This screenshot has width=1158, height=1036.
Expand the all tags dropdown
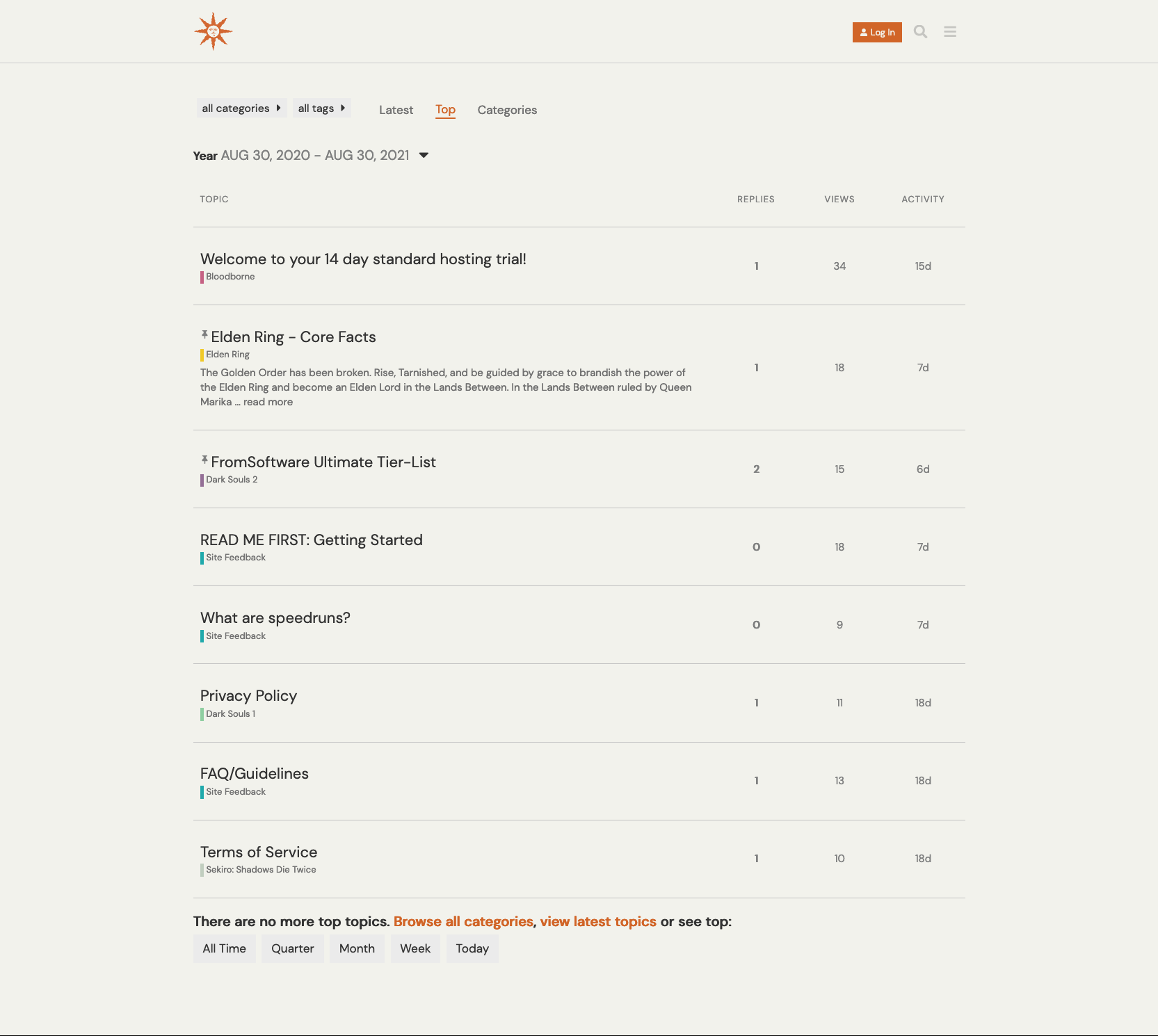(321, 108)
